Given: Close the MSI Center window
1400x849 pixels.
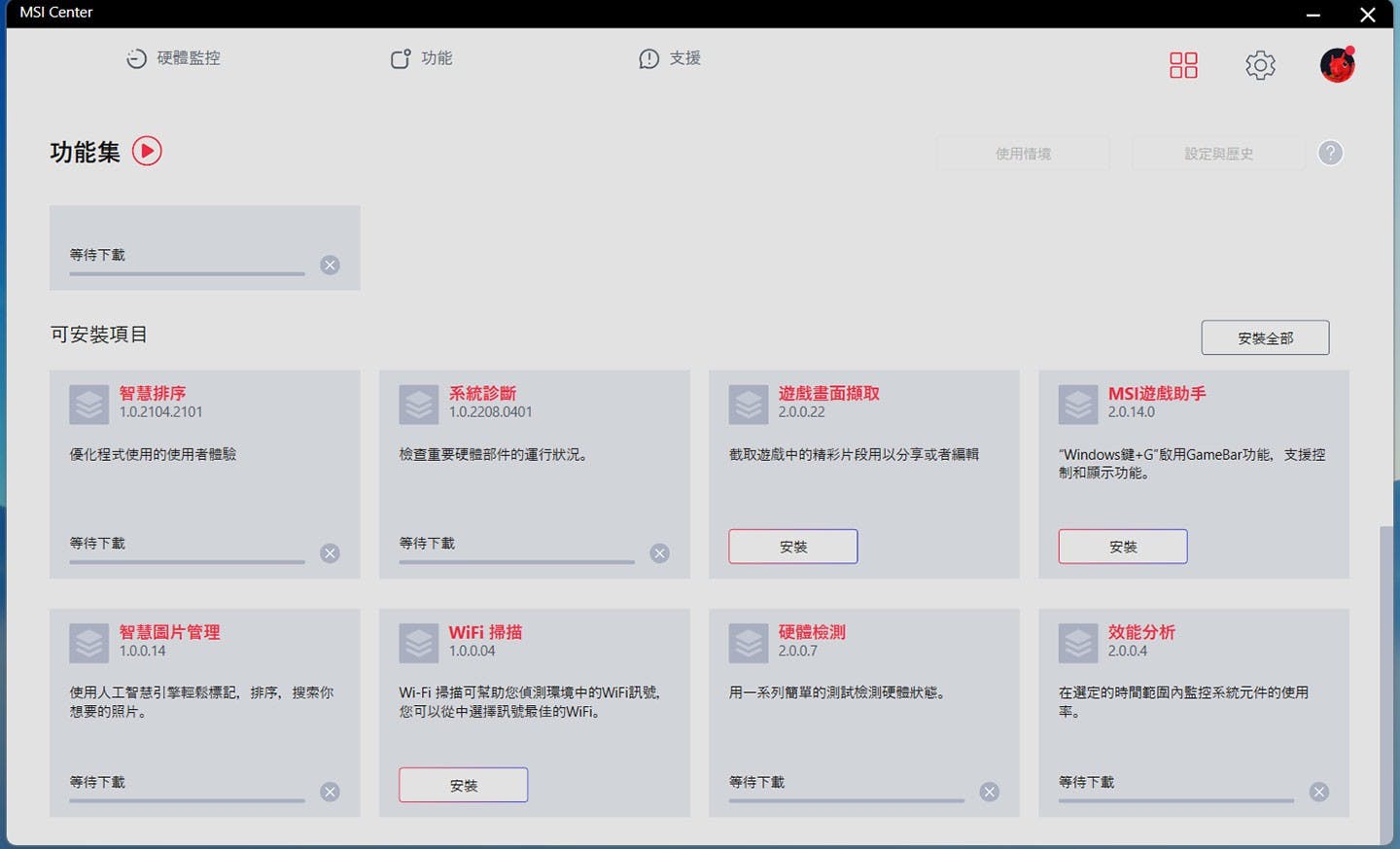Looking at the screenshot, I should tap(1367, 14).
